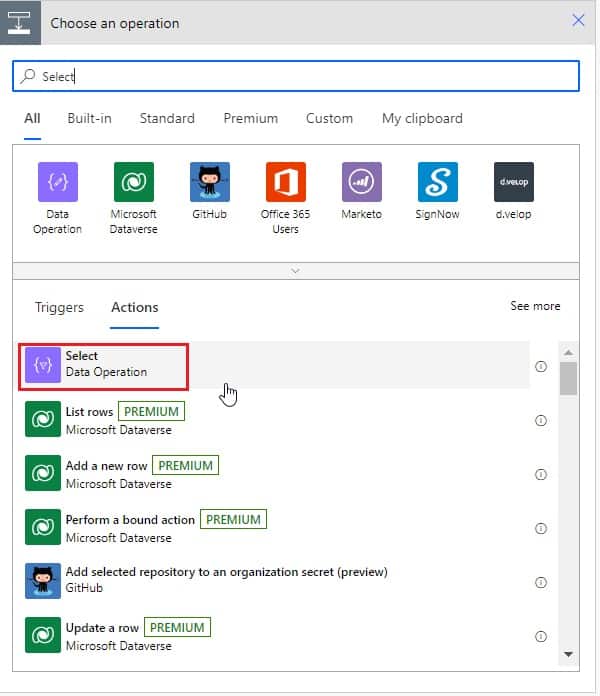Screen dimensions: 600x696
Task: Expand the connectors list with the chevron
Action: tap(296, 271)
